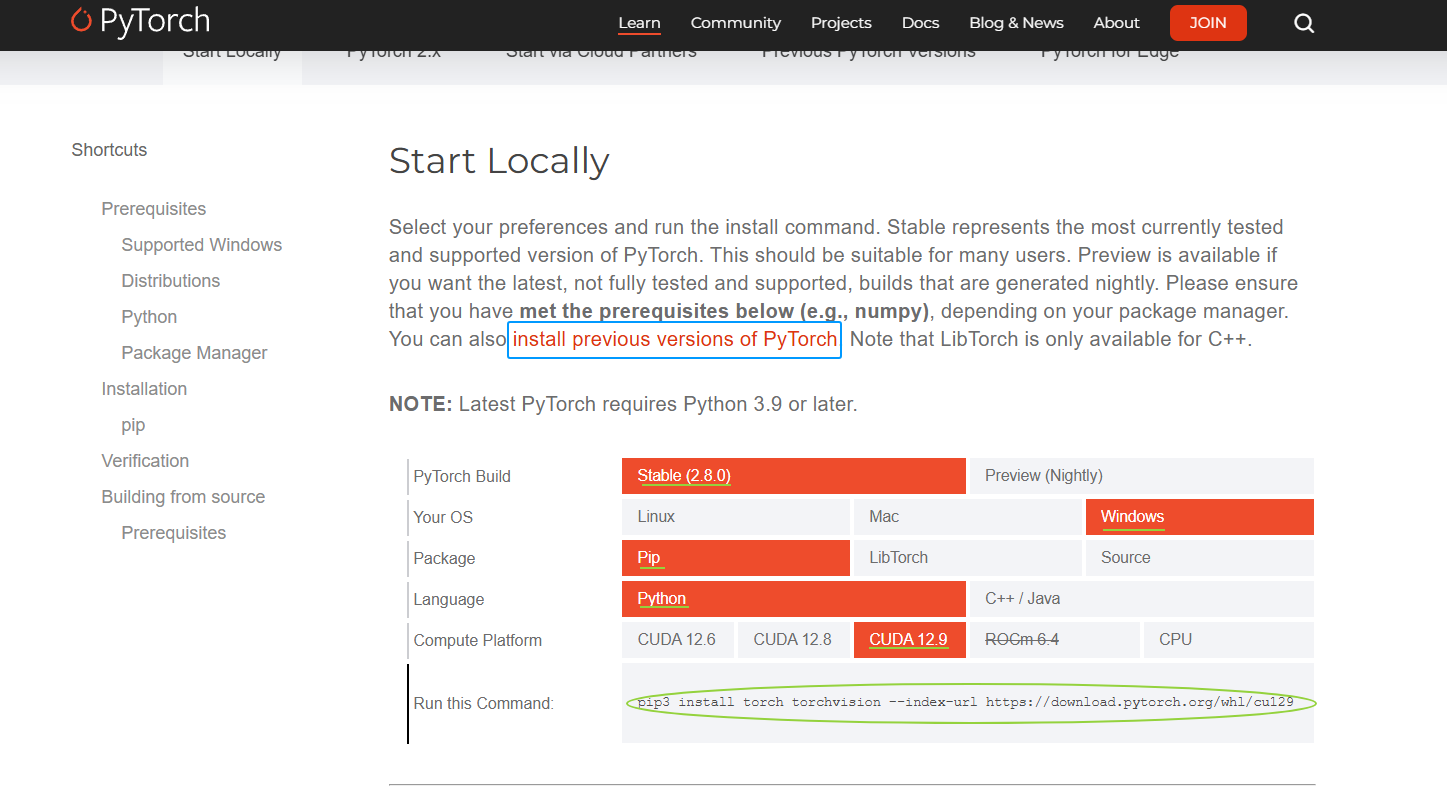Open the About menu

[x=1116, y=23]
